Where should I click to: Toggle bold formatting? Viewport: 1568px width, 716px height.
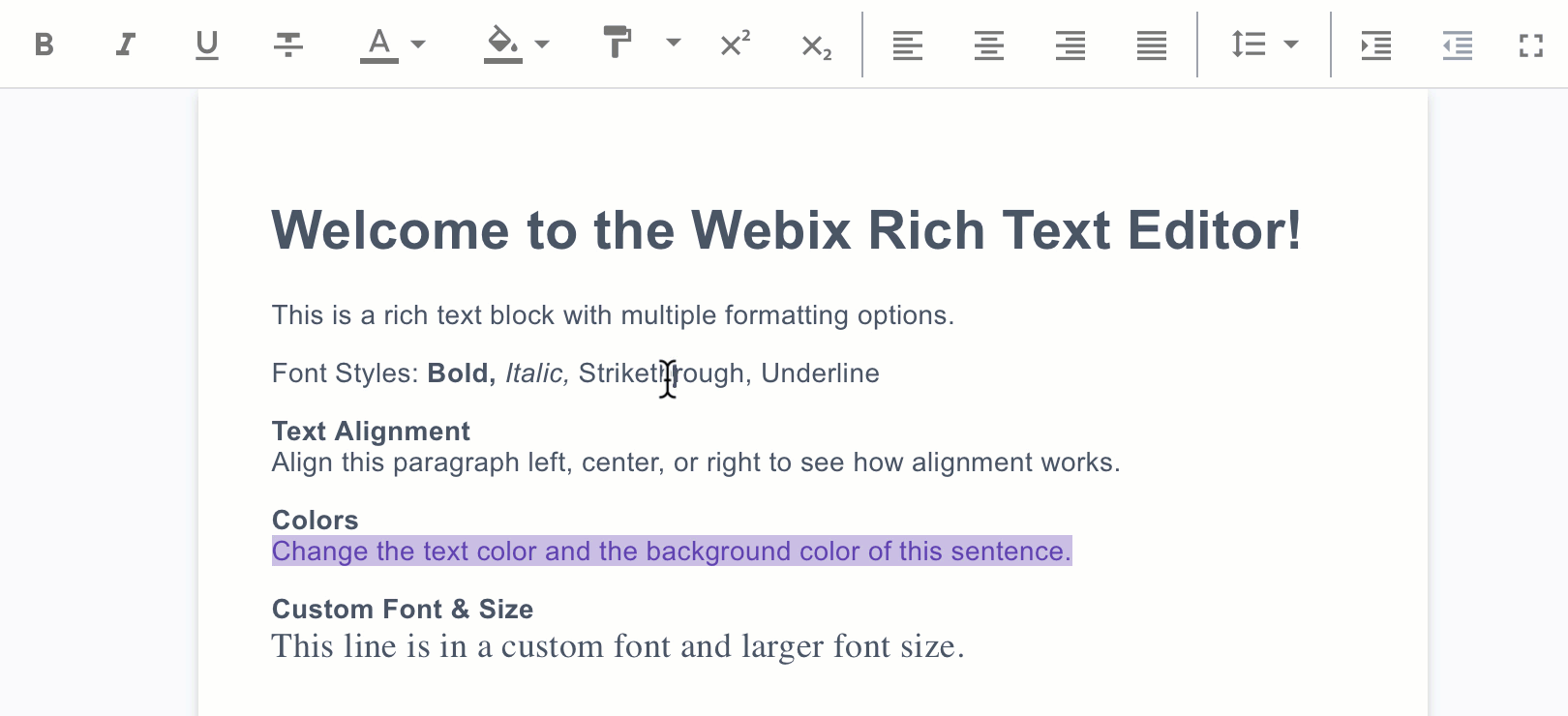[44, 45]
